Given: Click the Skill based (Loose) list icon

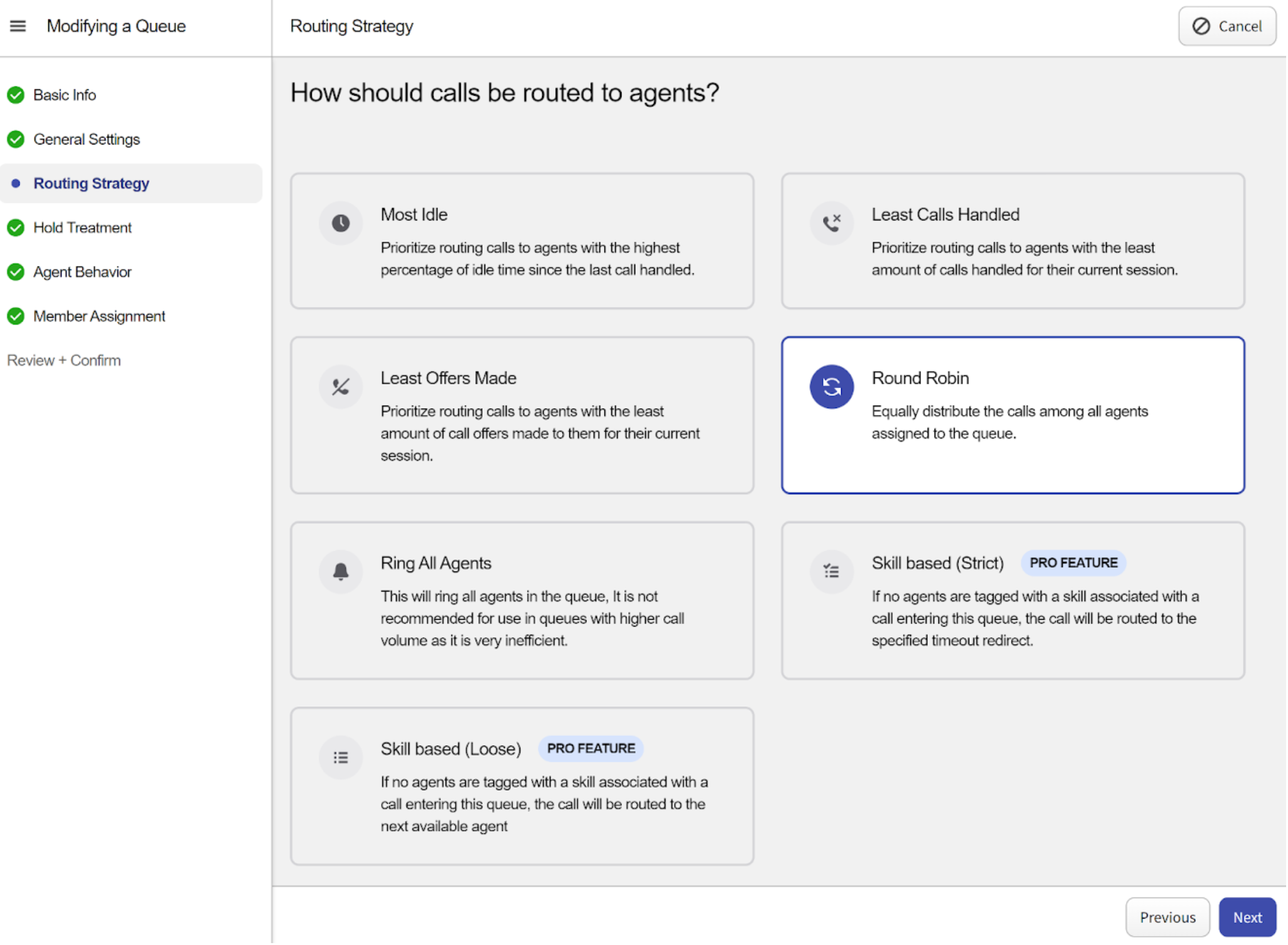Looking at the screenshot, I should point(341,758).
